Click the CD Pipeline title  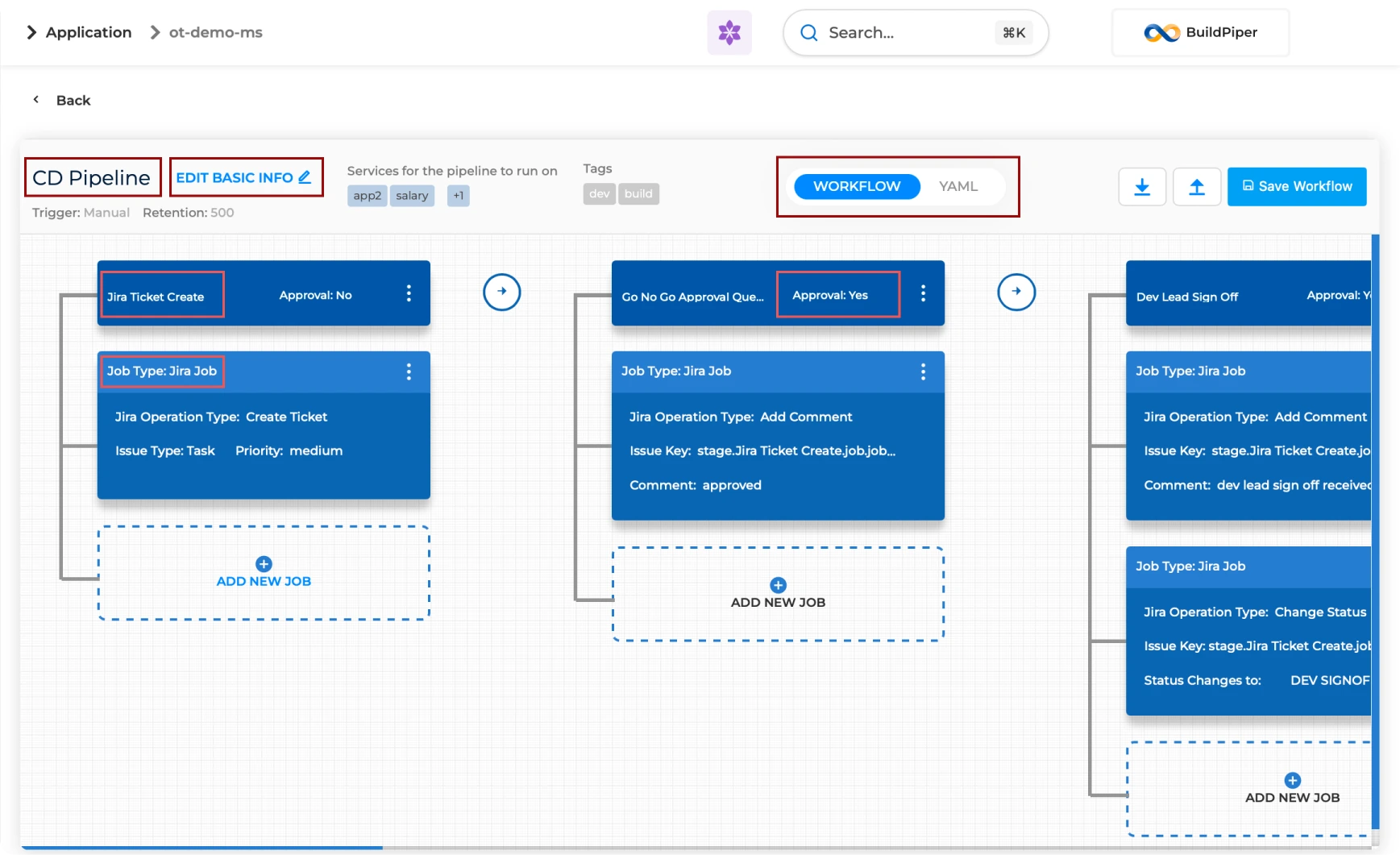click(92, 177)
